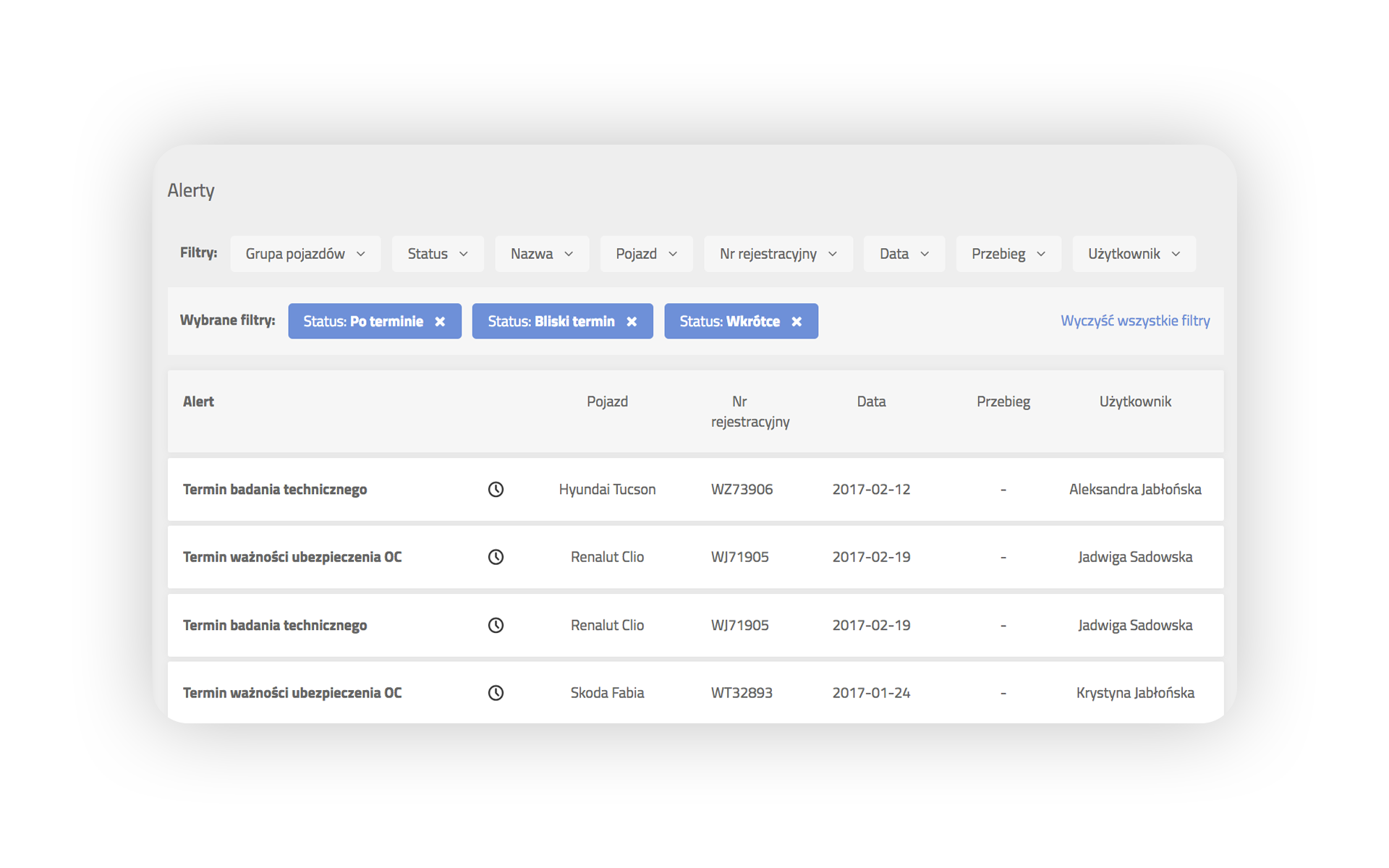Click user Aleksandra Jabłońska
The height and width of the screenshot is (868, 1389).
click(x=1134, y=490)
